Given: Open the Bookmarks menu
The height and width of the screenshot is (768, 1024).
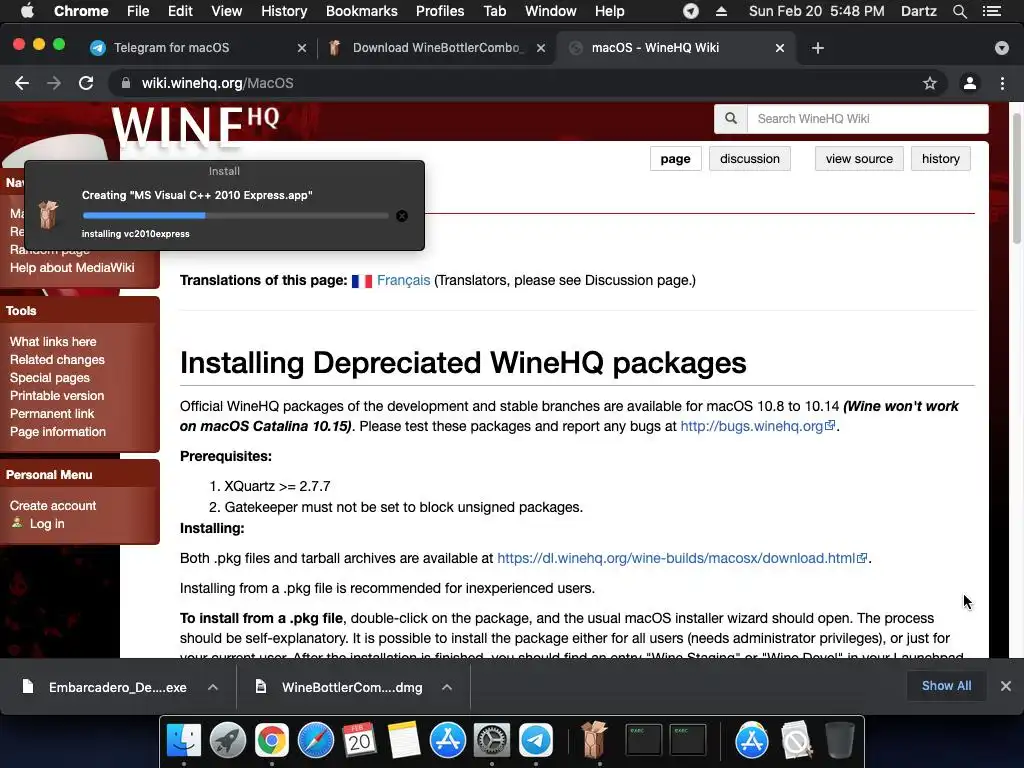Looking at the screenshot, I should 362,11.
